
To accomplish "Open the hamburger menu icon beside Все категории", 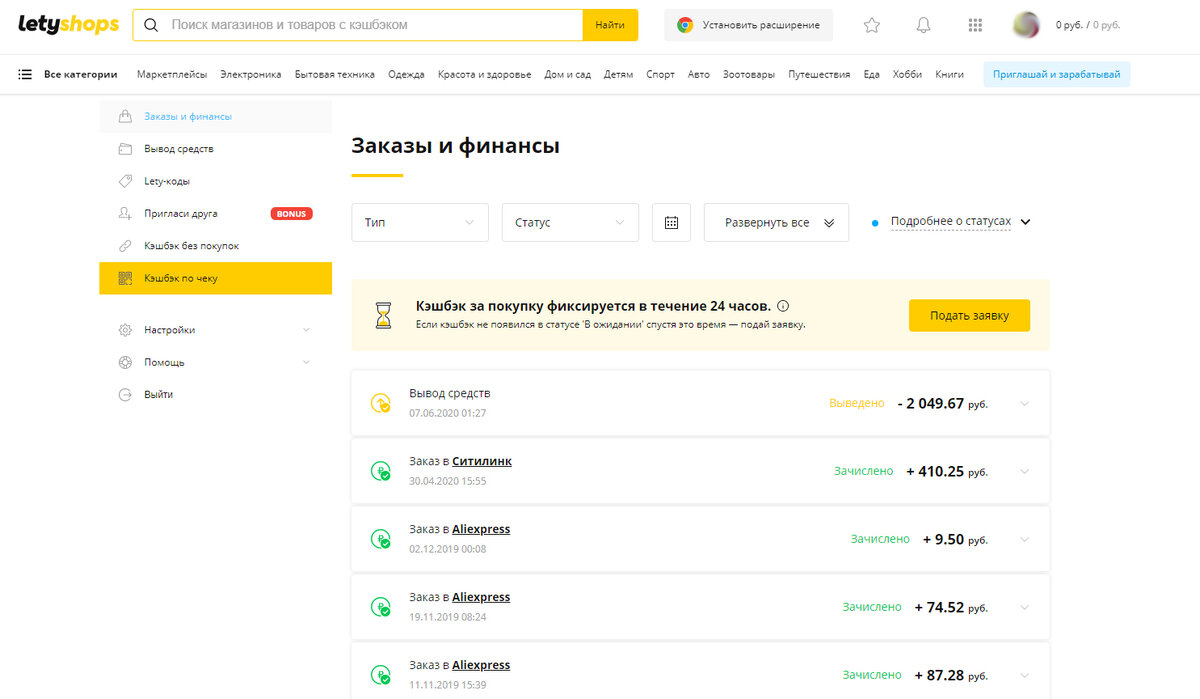I will (25, 74).
